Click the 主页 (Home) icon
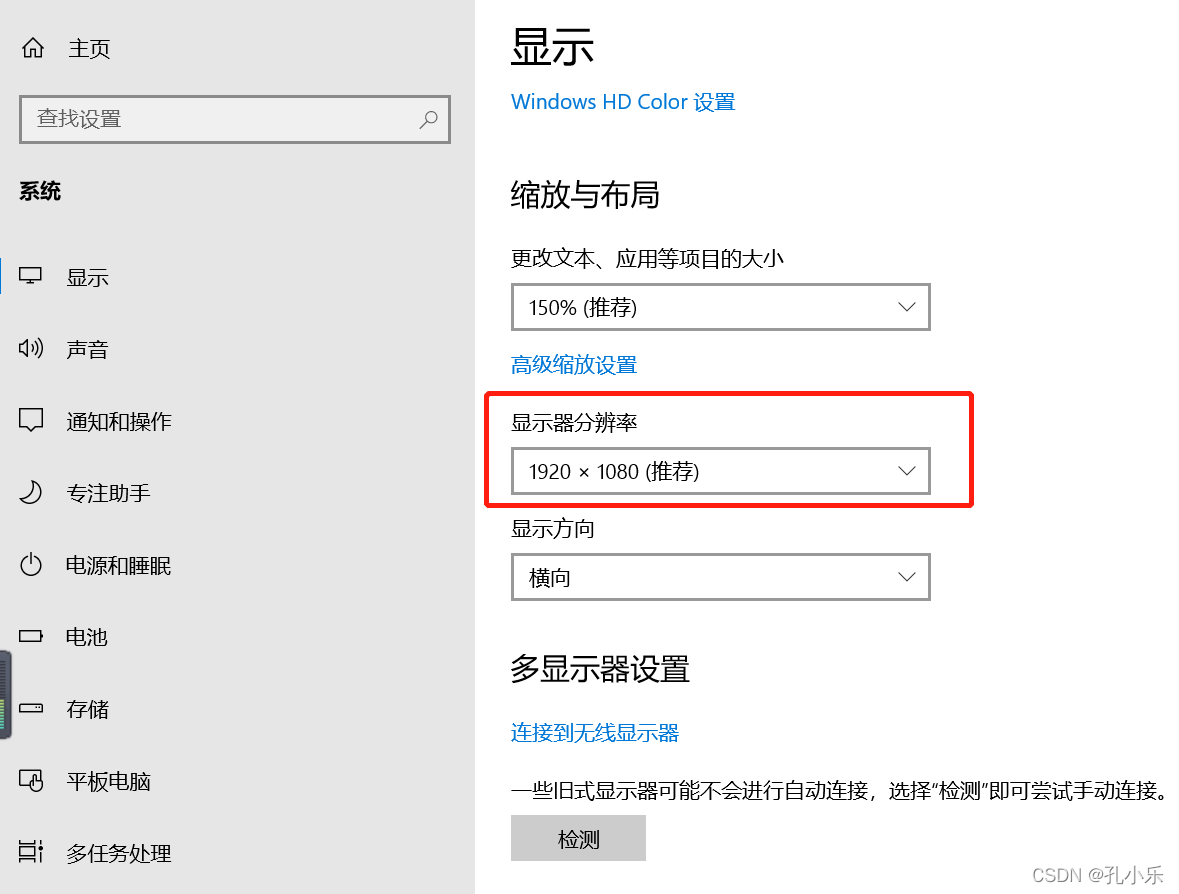The width and height of the screenshot is (1179, 894). (33, 47)
